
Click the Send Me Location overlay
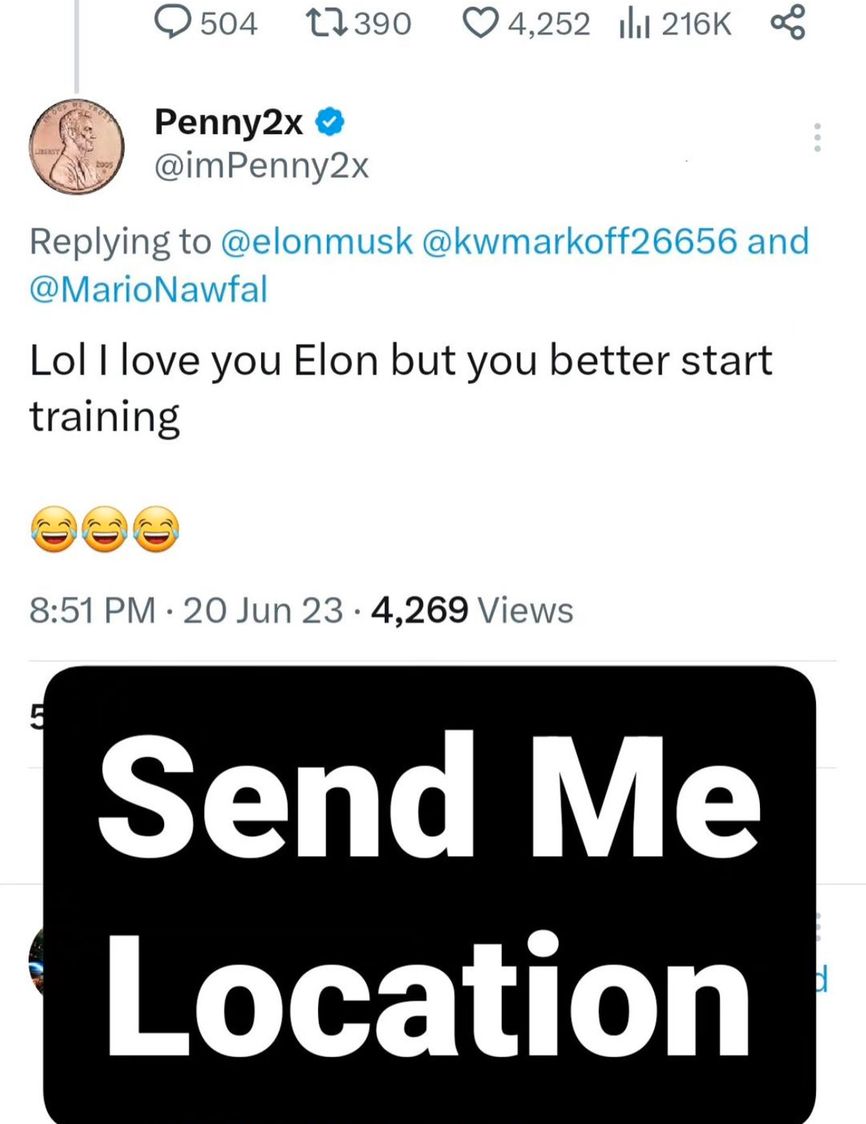click(429, 895)
